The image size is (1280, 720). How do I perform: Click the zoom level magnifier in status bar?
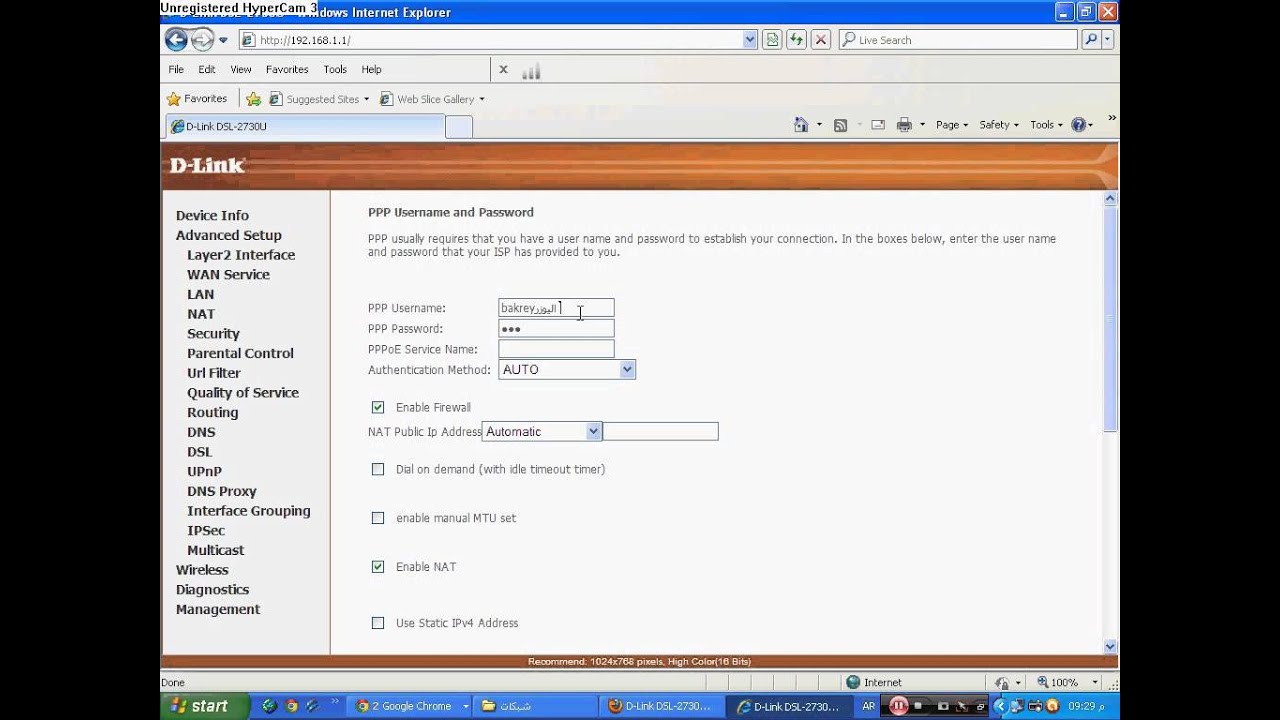[1044, 682]
